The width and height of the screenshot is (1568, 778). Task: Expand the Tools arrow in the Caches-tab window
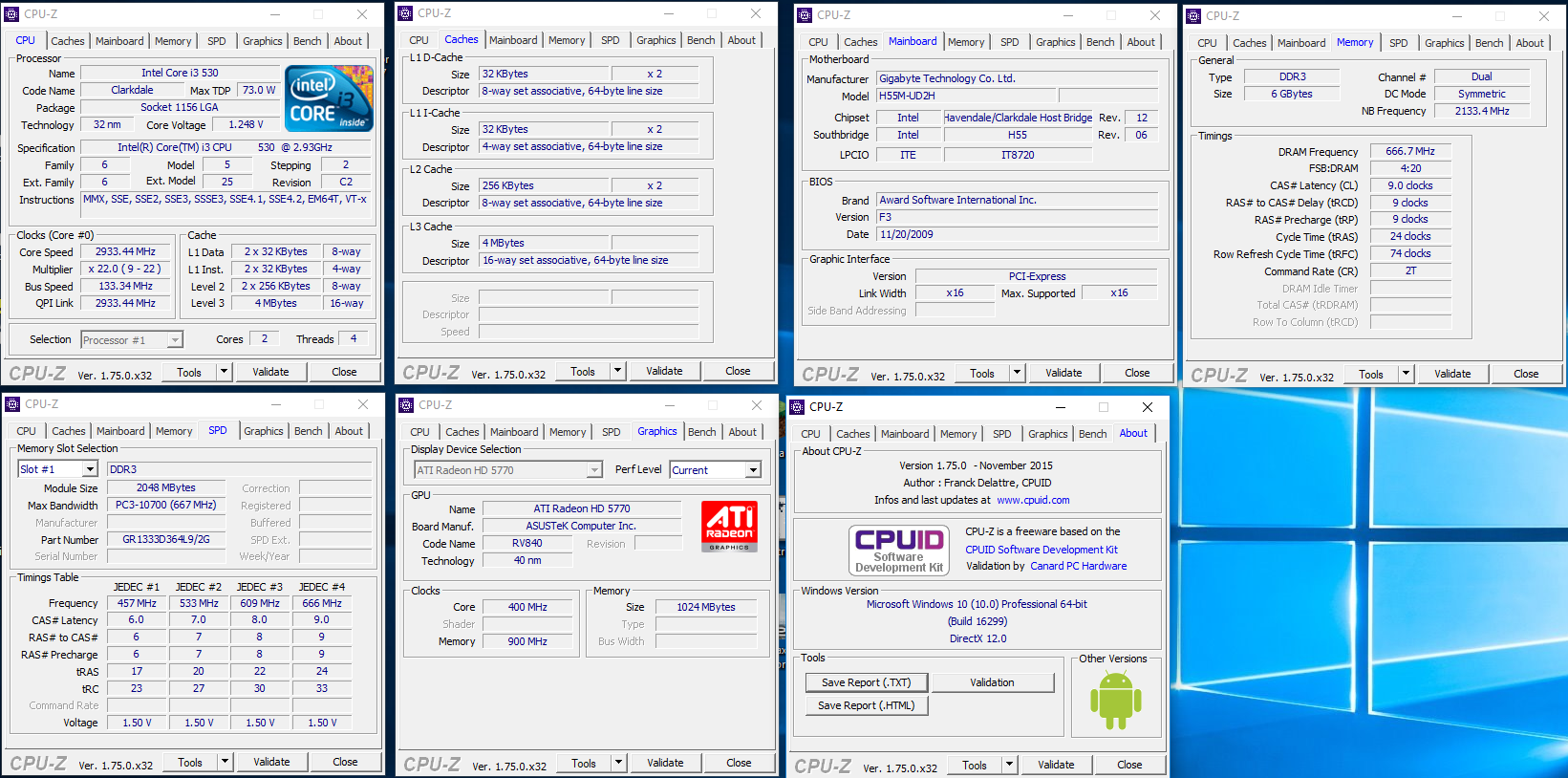[618, 371]
